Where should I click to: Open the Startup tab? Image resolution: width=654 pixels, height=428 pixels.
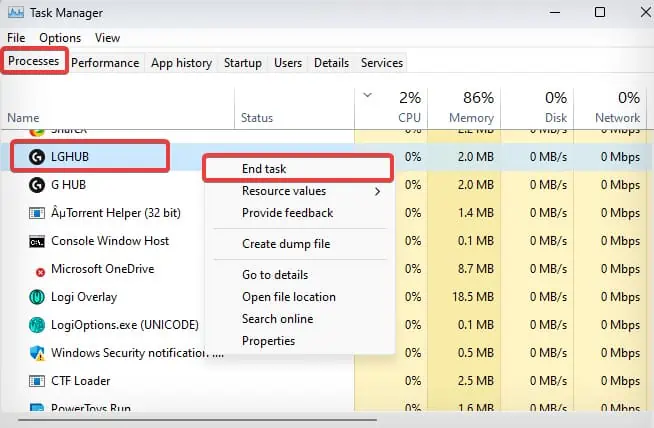click(243, 63)
